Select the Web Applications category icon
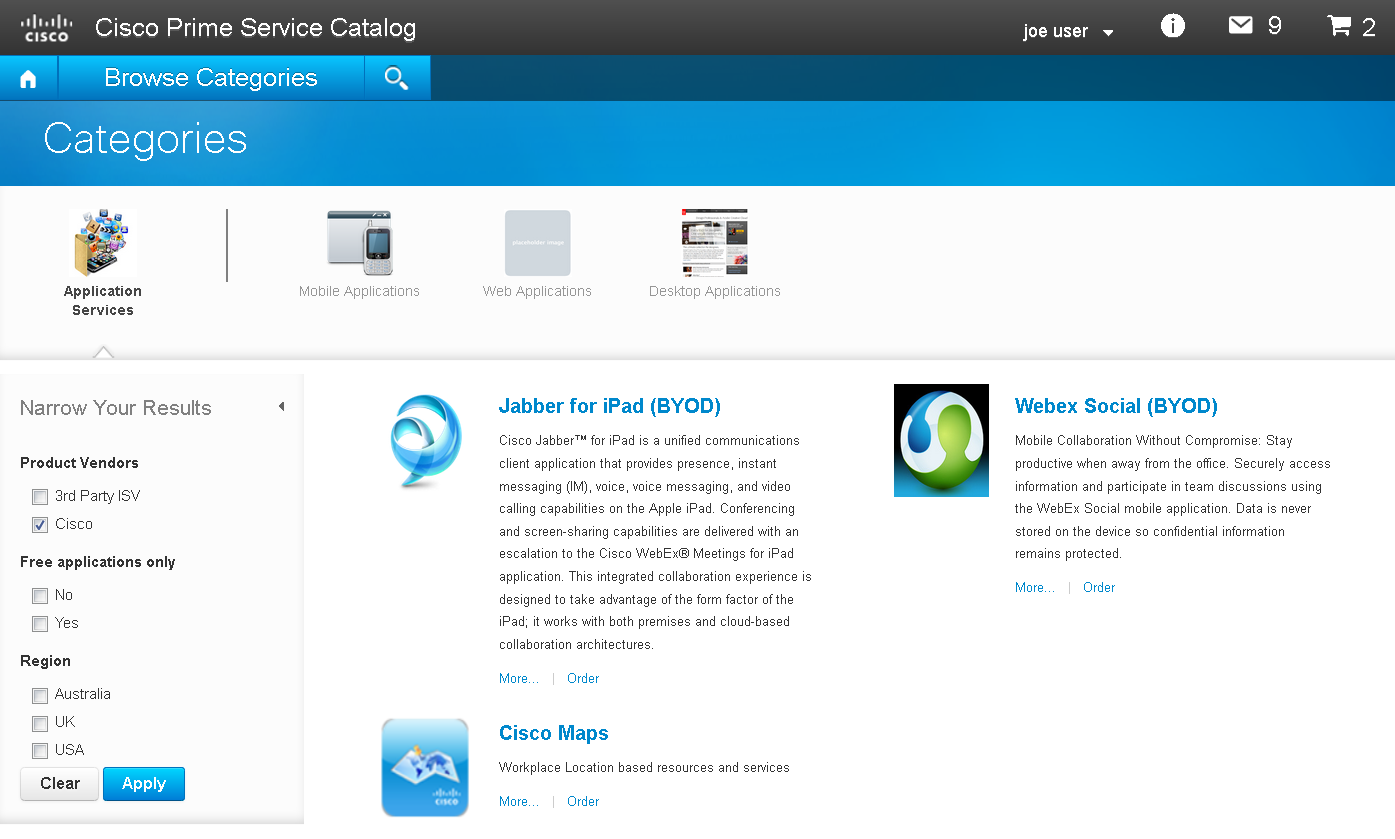The image size is (1395, 839). tap(537, 241)
